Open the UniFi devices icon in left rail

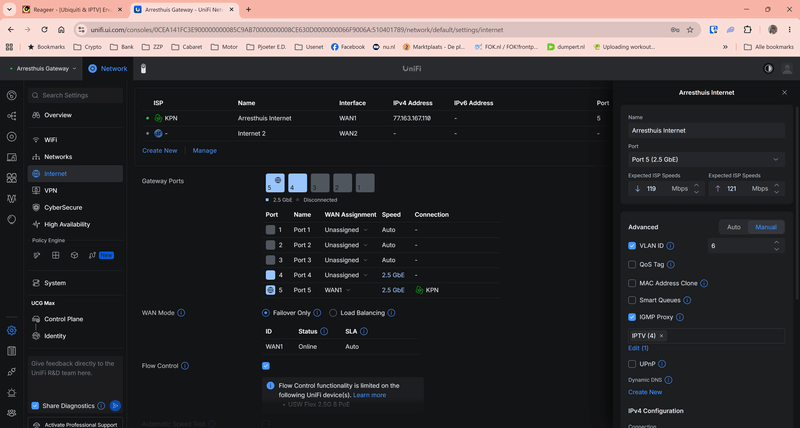pyautogui.click(x=11, y=137)
